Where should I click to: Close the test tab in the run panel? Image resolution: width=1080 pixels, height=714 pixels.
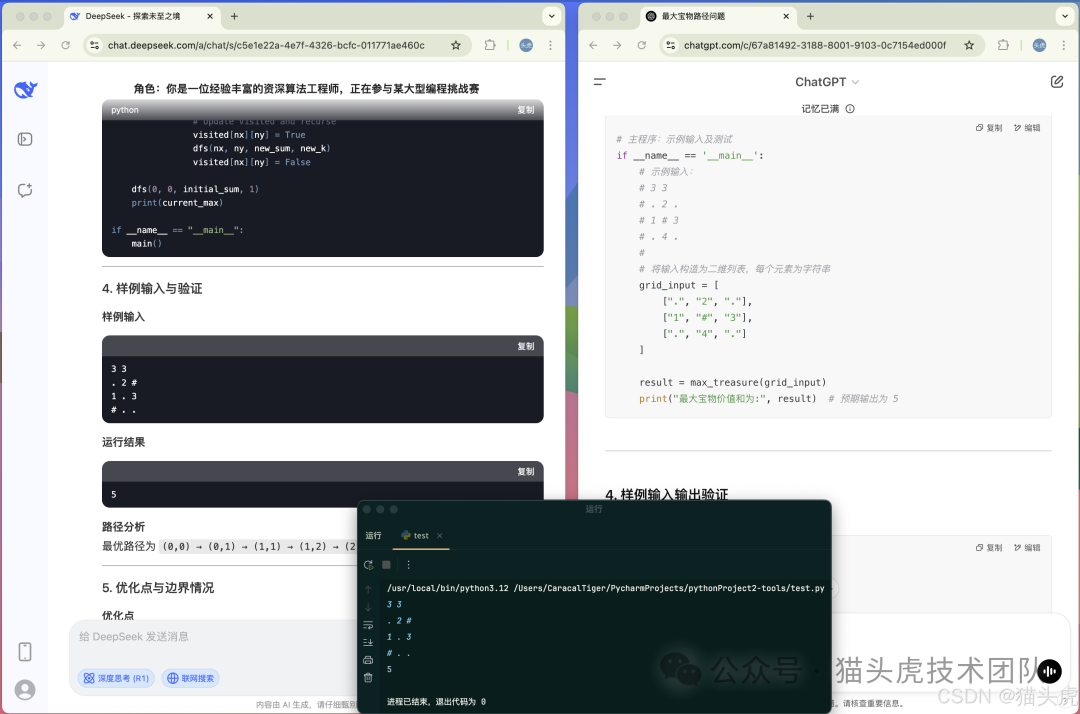pyautogui.click(x=439, y=536)
